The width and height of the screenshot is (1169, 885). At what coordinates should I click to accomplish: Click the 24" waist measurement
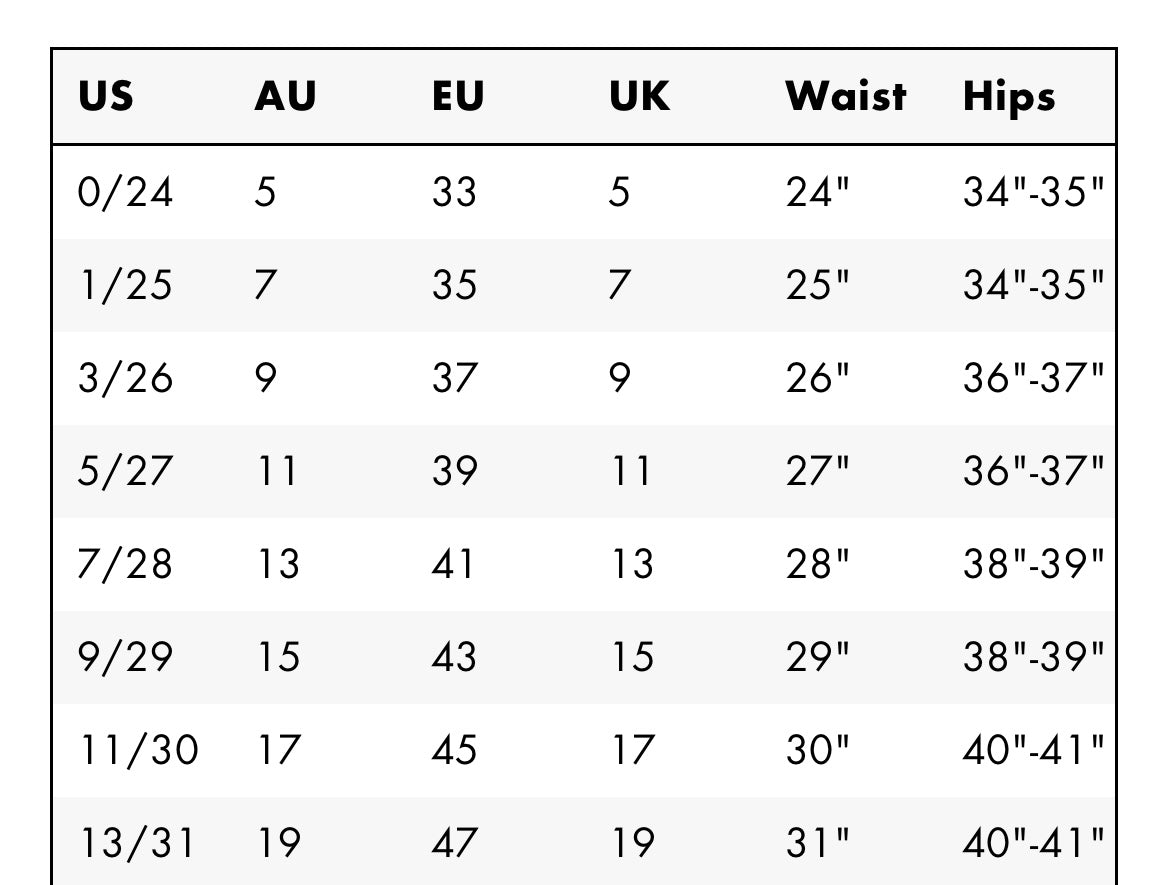coord(817,191)
